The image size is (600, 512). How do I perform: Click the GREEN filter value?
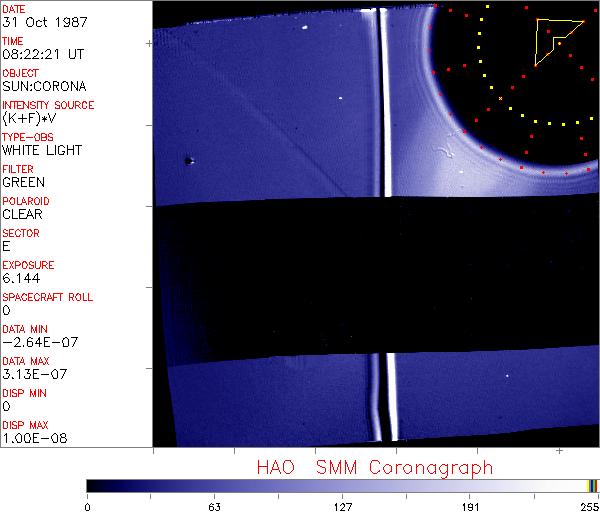[x=23, y=182]
